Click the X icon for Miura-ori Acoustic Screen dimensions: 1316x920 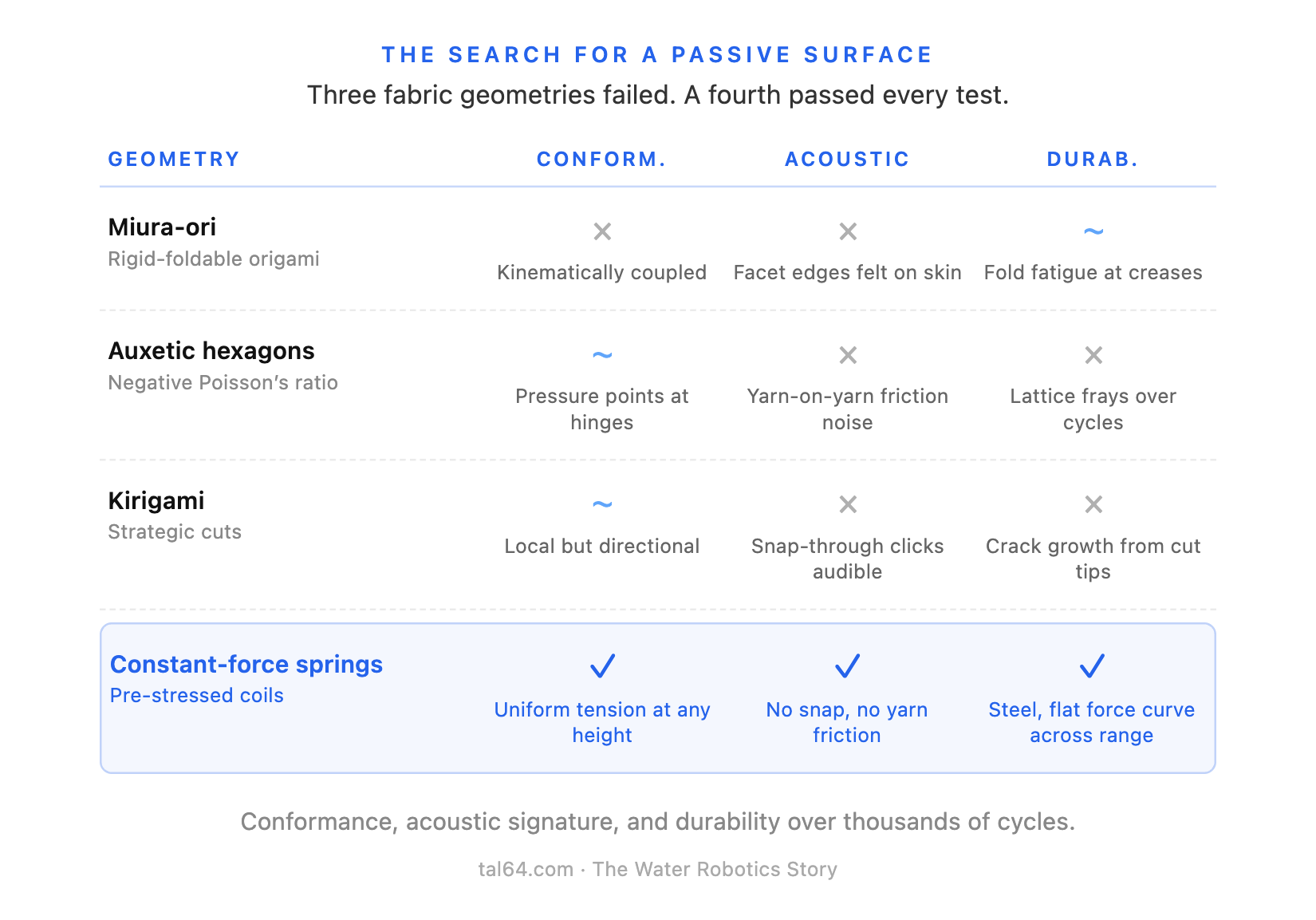tap(848, 231)
